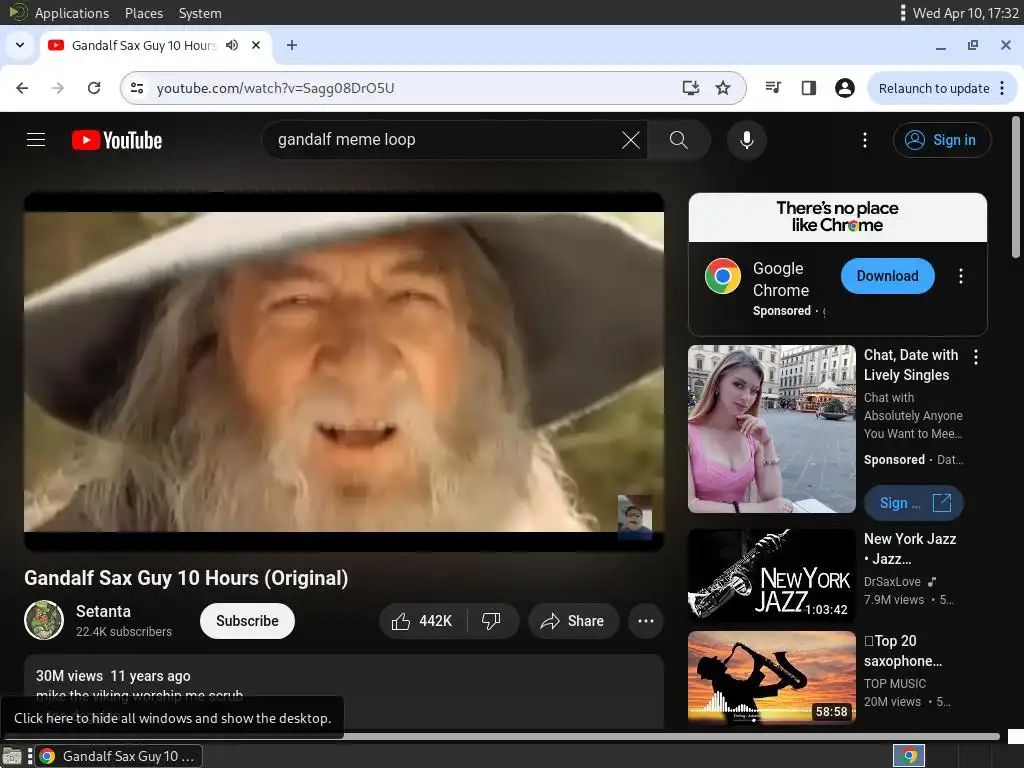Click the Sign up ad button
This screenshot has width=1024, height=768.
(914, 503)
